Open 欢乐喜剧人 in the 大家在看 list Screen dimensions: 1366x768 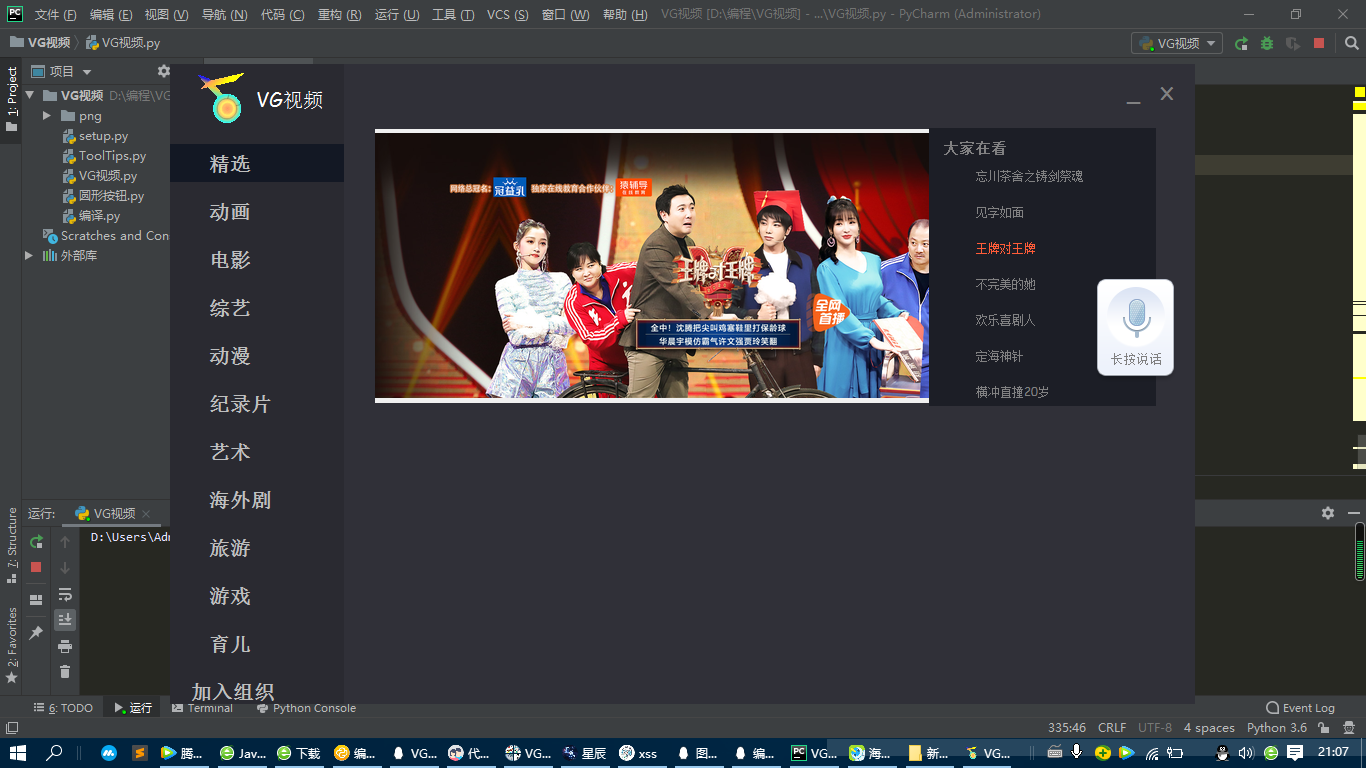click(1005, 320)
